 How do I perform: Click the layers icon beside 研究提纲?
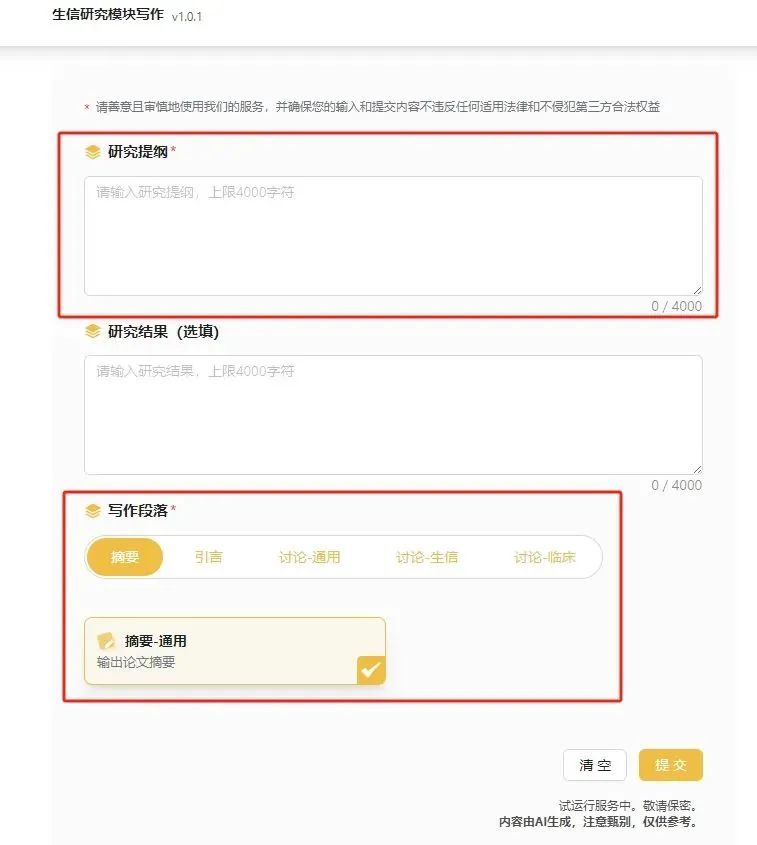[93, 152]
